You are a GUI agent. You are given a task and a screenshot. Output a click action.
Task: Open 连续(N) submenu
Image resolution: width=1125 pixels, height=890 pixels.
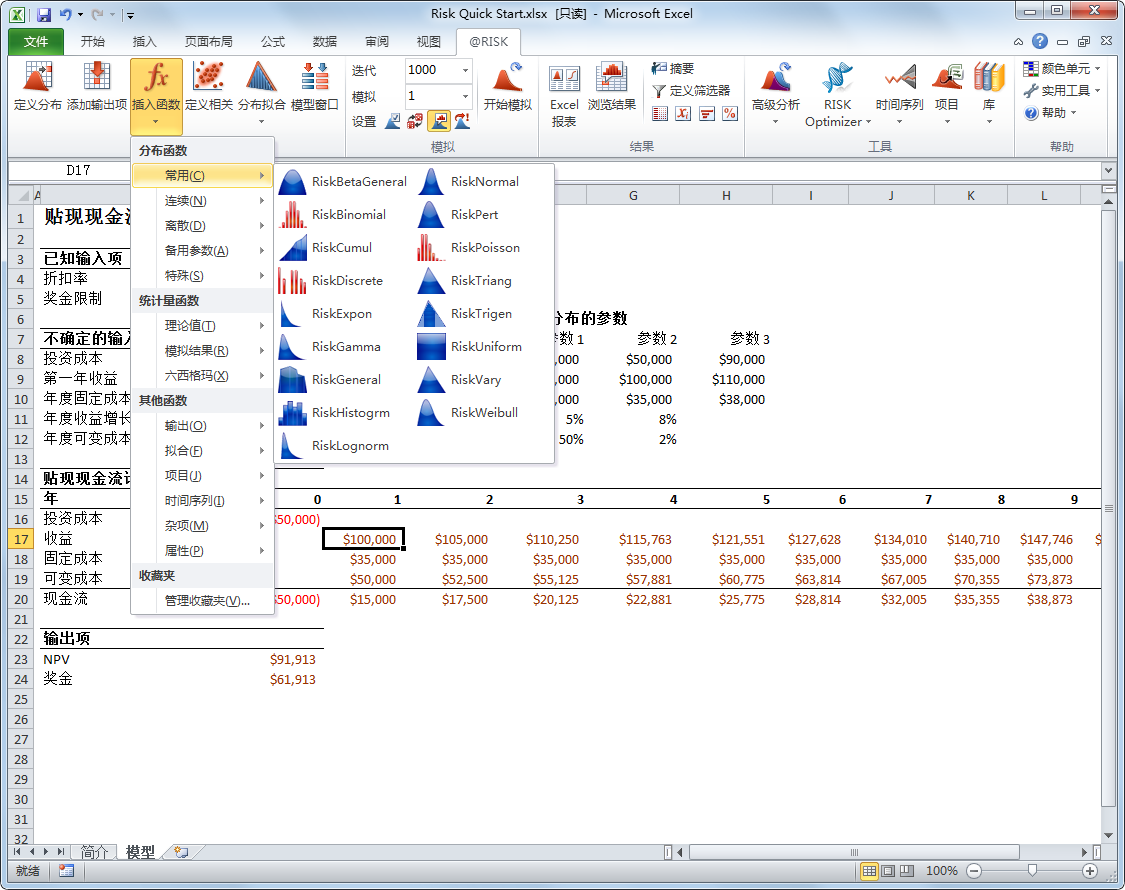[x=202, y=201]
